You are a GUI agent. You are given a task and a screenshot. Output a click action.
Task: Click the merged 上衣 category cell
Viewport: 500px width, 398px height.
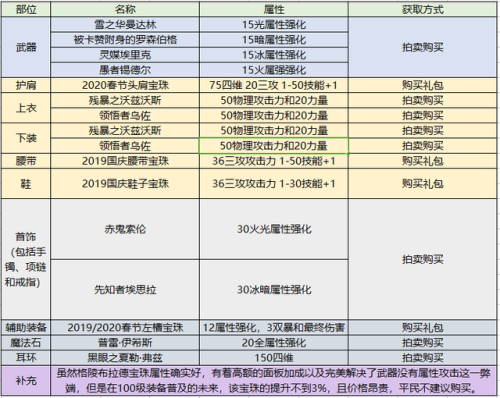(x=26, y=108)
